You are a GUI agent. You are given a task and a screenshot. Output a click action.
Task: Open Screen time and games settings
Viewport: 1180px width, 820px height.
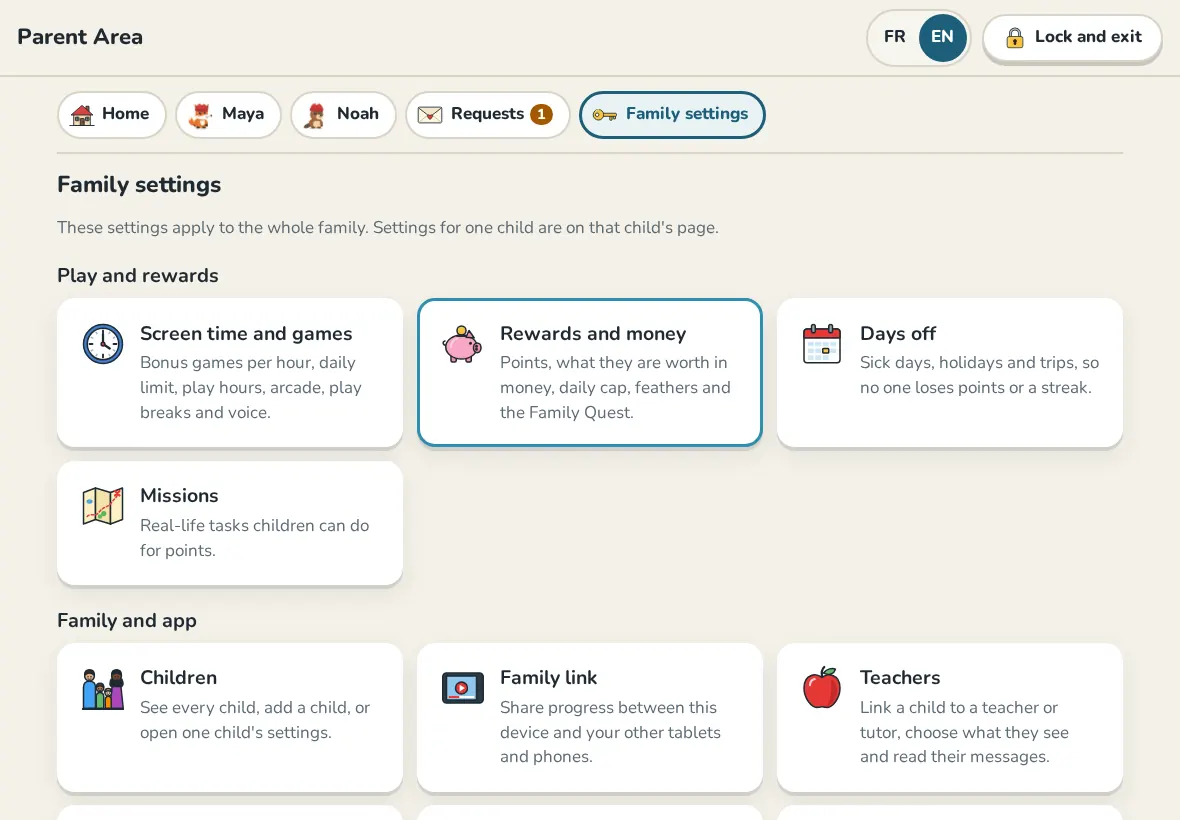(x=230, y=373)
